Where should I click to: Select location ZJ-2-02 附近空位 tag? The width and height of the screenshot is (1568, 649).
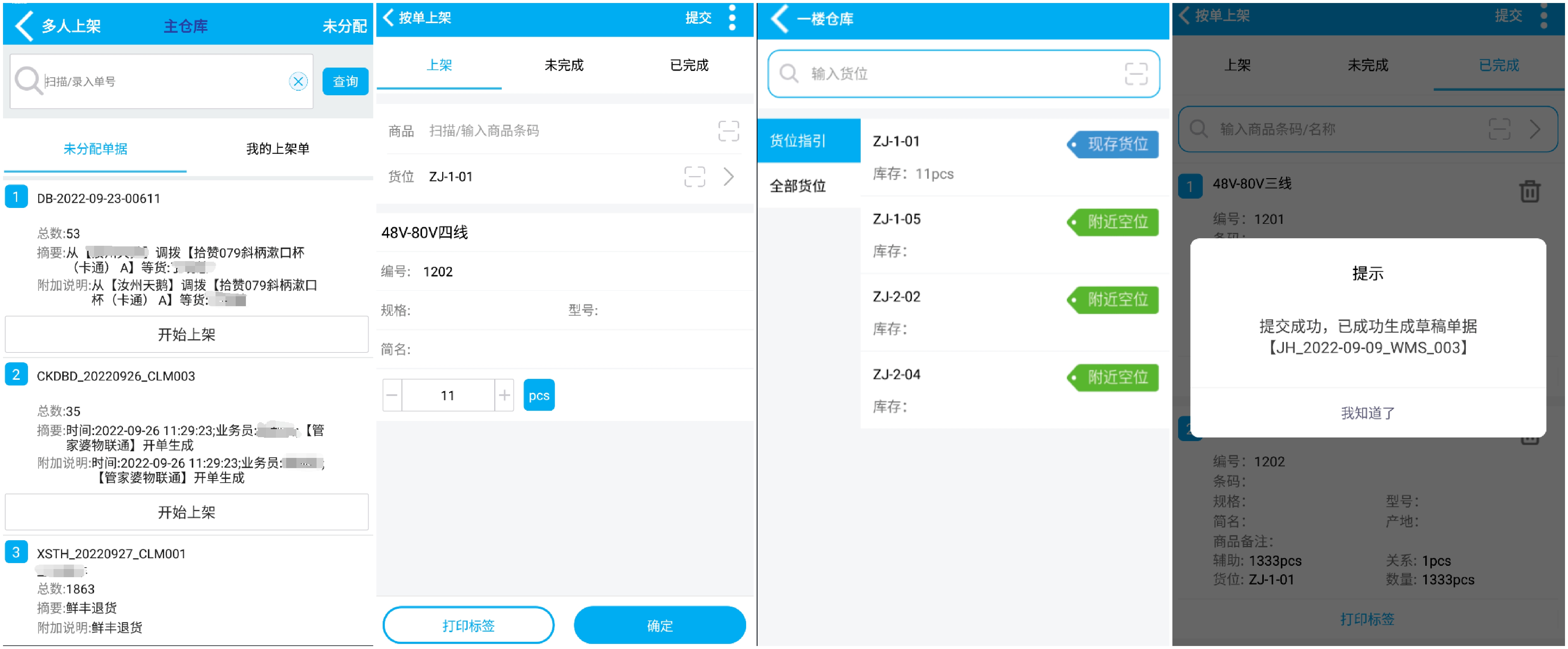1113,300
